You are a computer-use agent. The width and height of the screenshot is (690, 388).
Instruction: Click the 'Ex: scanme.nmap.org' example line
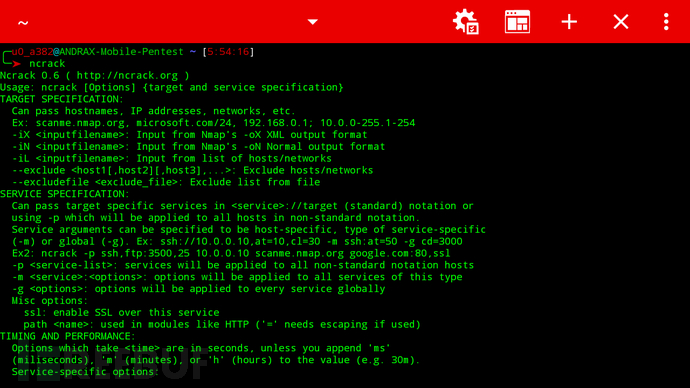coord(213,123)
